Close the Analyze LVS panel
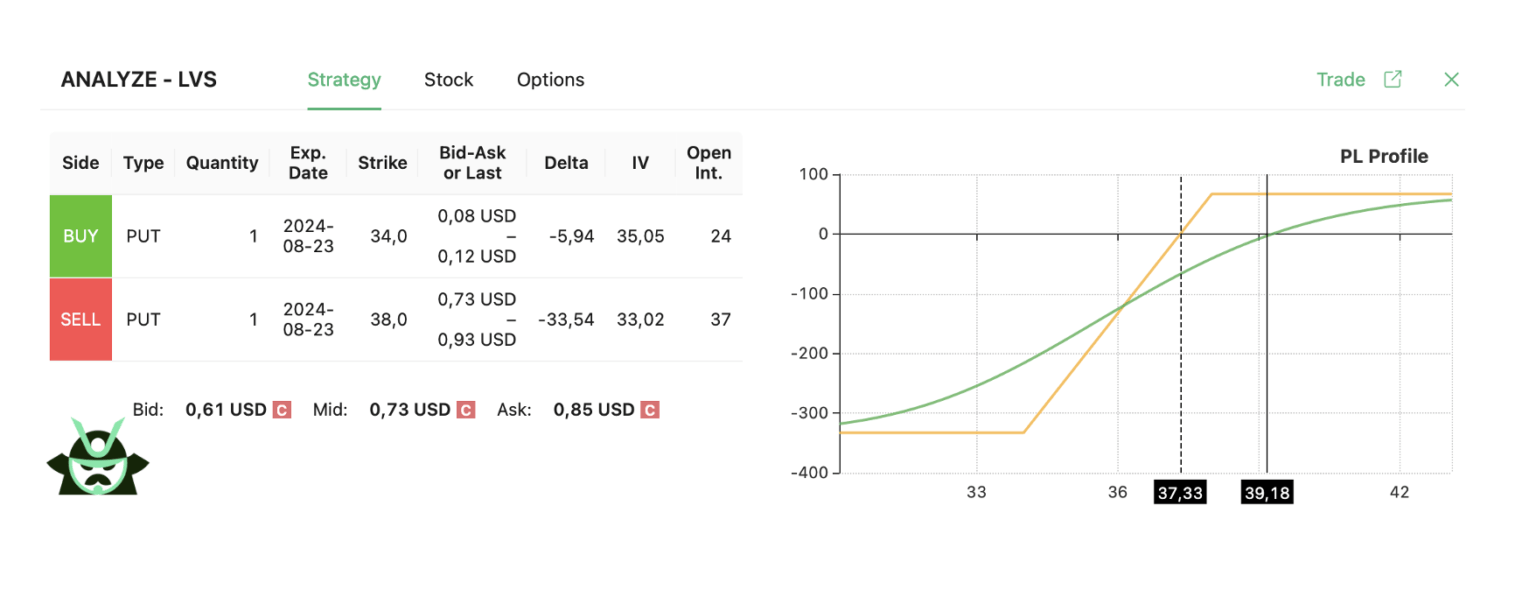The image size is (1536, 590). 1452,80
